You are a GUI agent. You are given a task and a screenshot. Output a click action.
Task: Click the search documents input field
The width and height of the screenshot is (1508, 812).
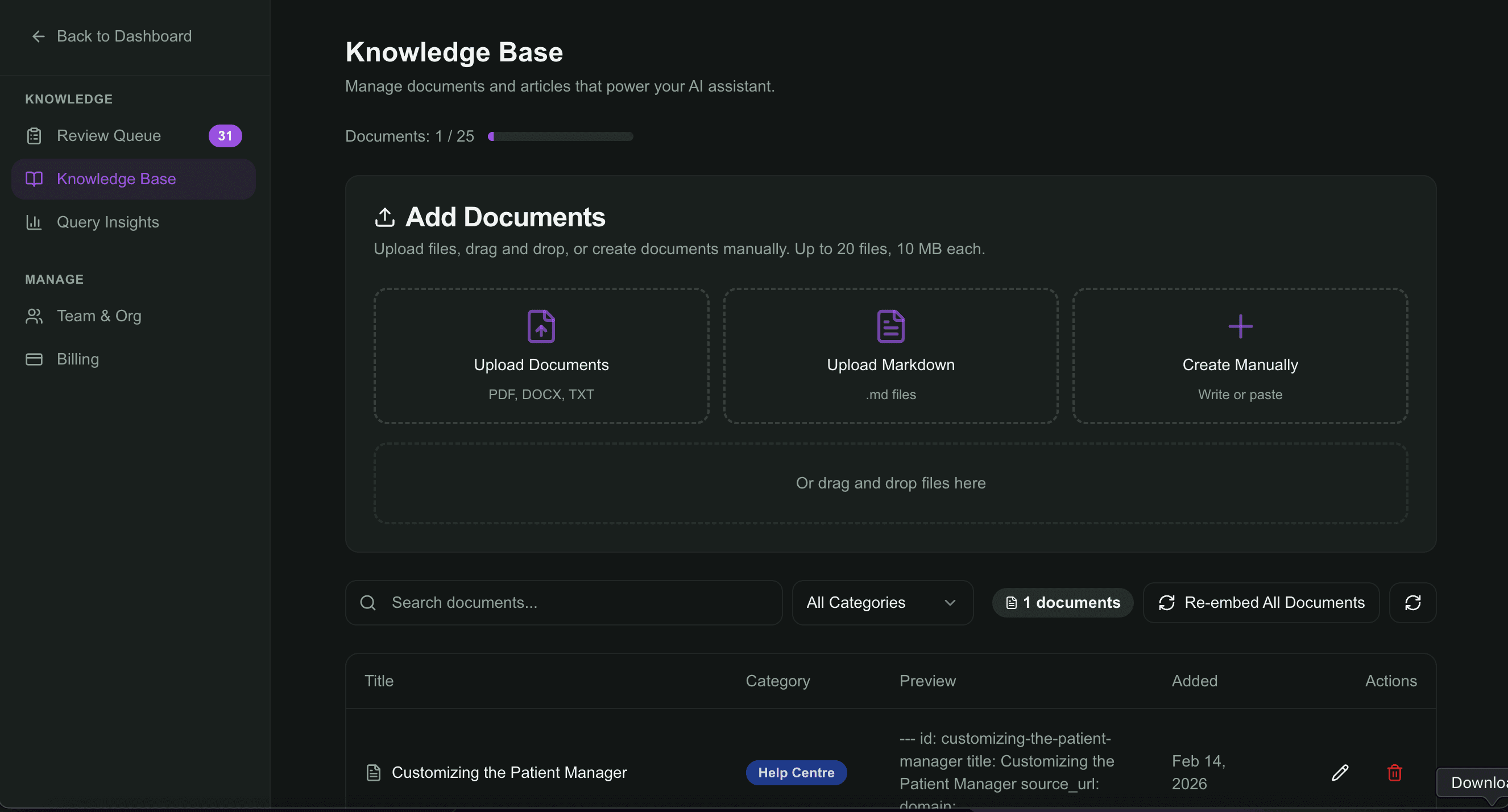[562, 602]
